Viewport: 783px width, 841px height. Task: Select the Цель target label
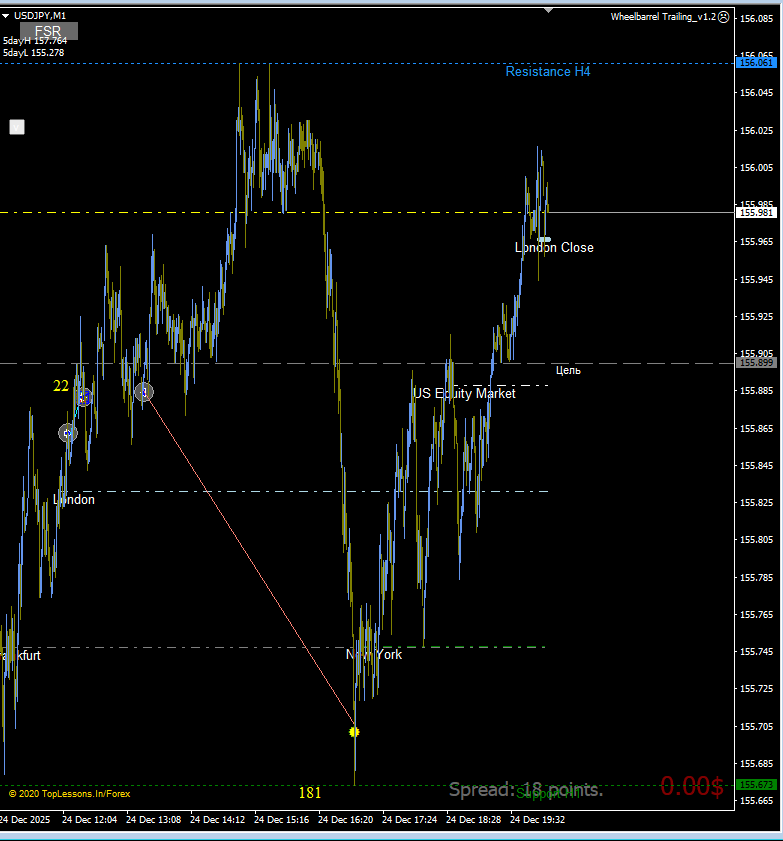pyautogui.click(x=568, y=371)
